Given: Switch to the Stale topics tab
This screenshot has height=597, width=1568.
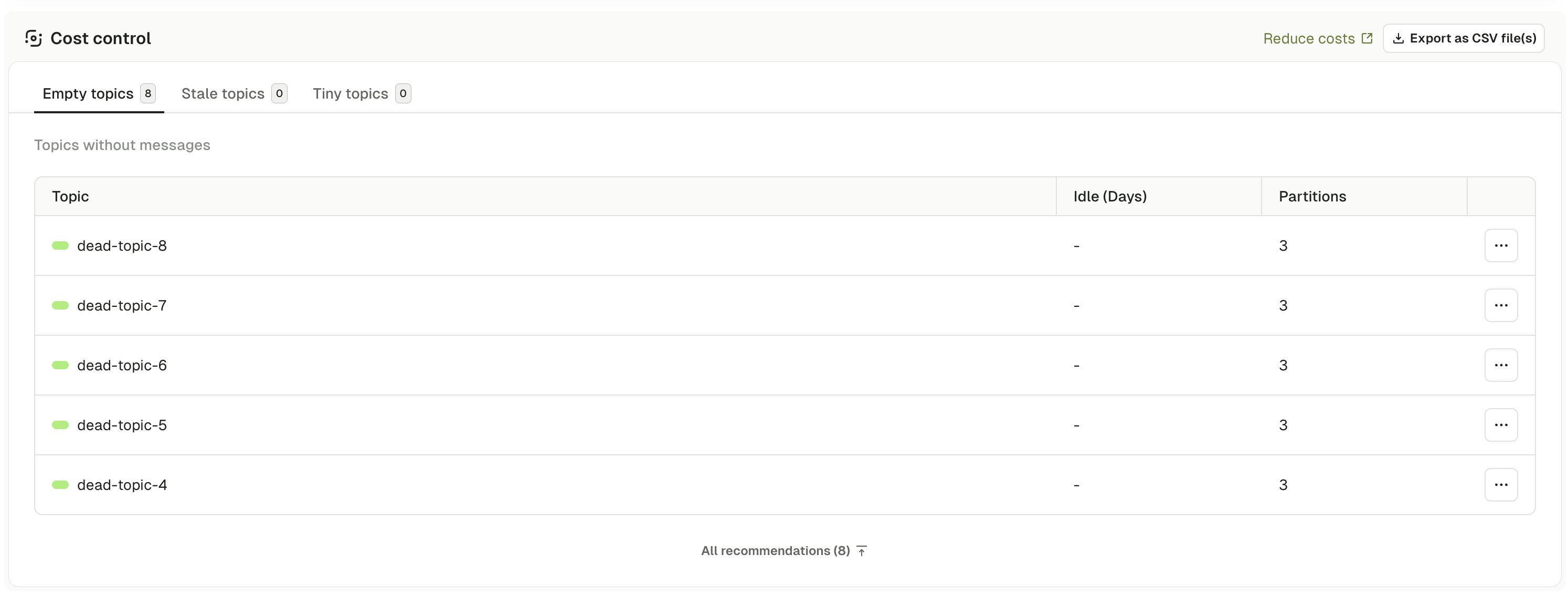Looking at the screenshot, I should [x=223, y=93].
